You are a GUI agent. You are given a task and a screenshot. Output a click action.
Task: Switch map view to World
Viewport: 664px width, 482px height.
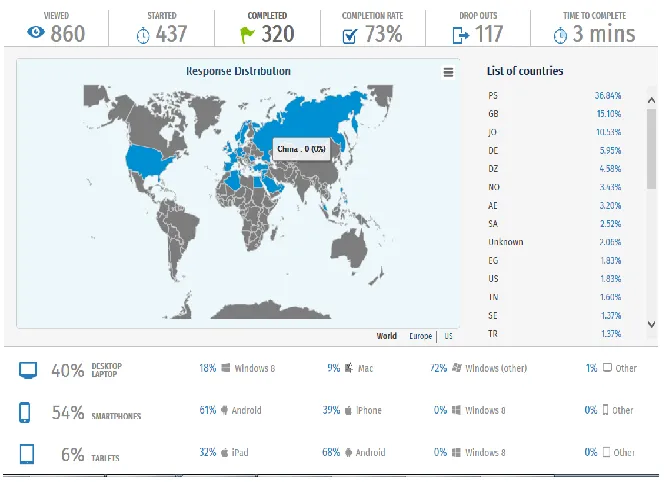tap(387, 336)
